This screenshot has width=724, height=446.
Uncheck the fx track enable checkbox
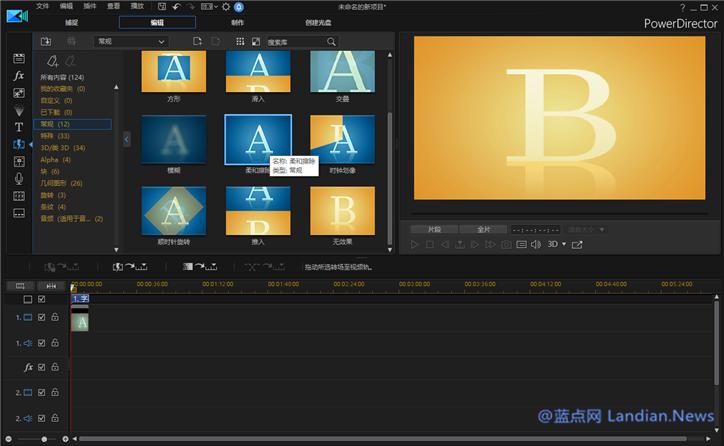tap(41, 368)
